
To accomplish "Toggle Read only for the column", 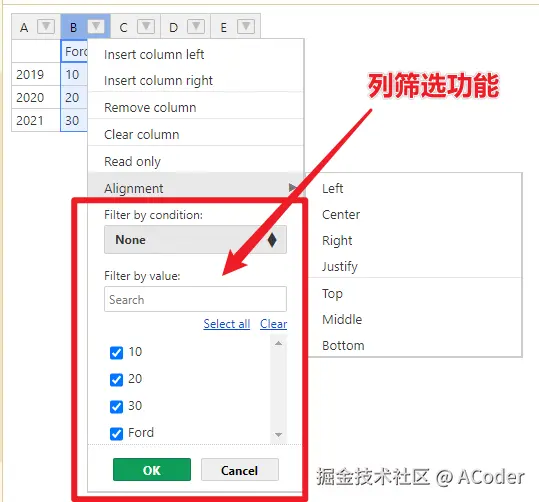I will point(196,161).
